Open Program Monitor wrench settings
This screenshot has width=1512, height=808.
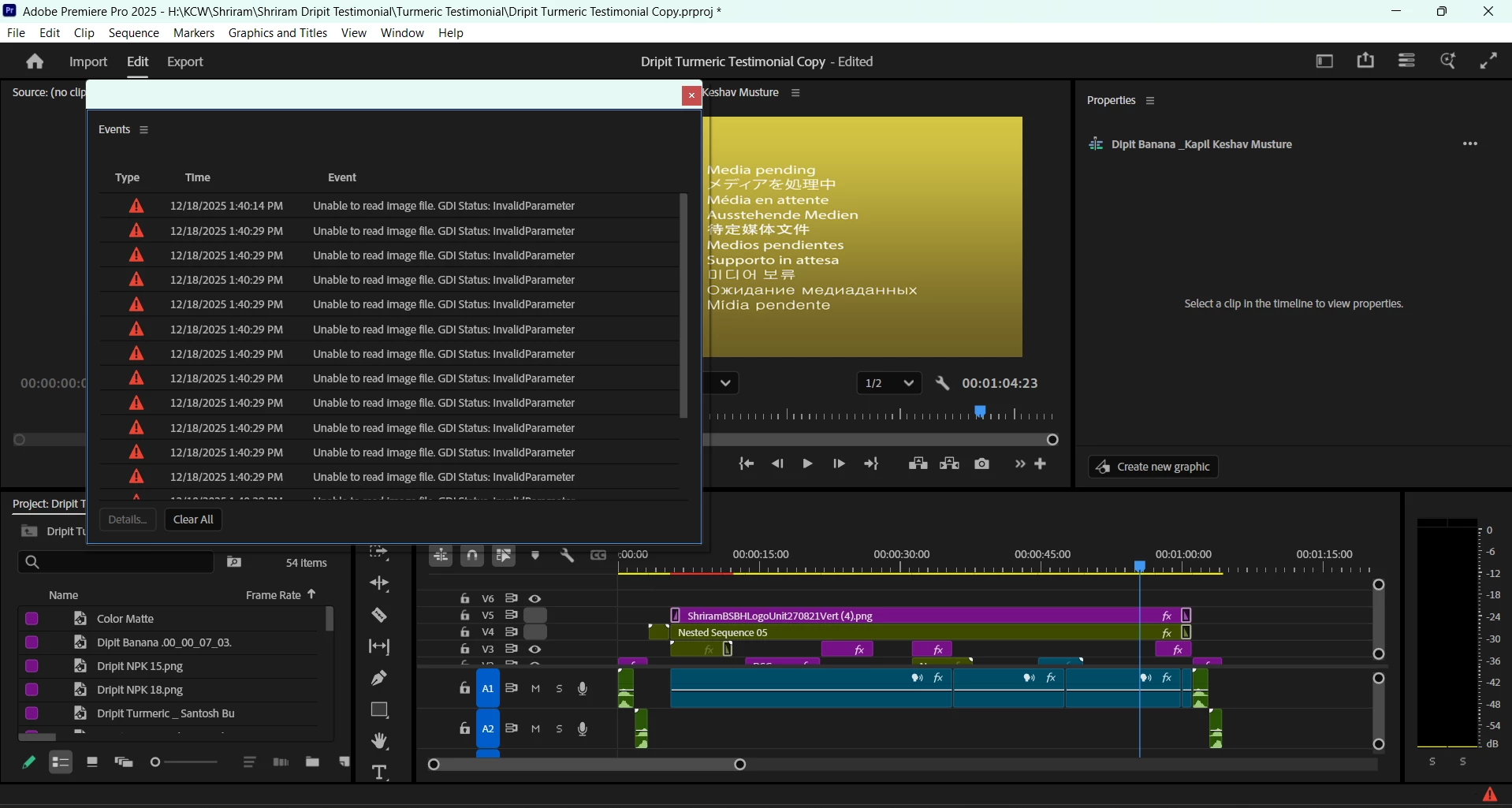click(942, 383)
